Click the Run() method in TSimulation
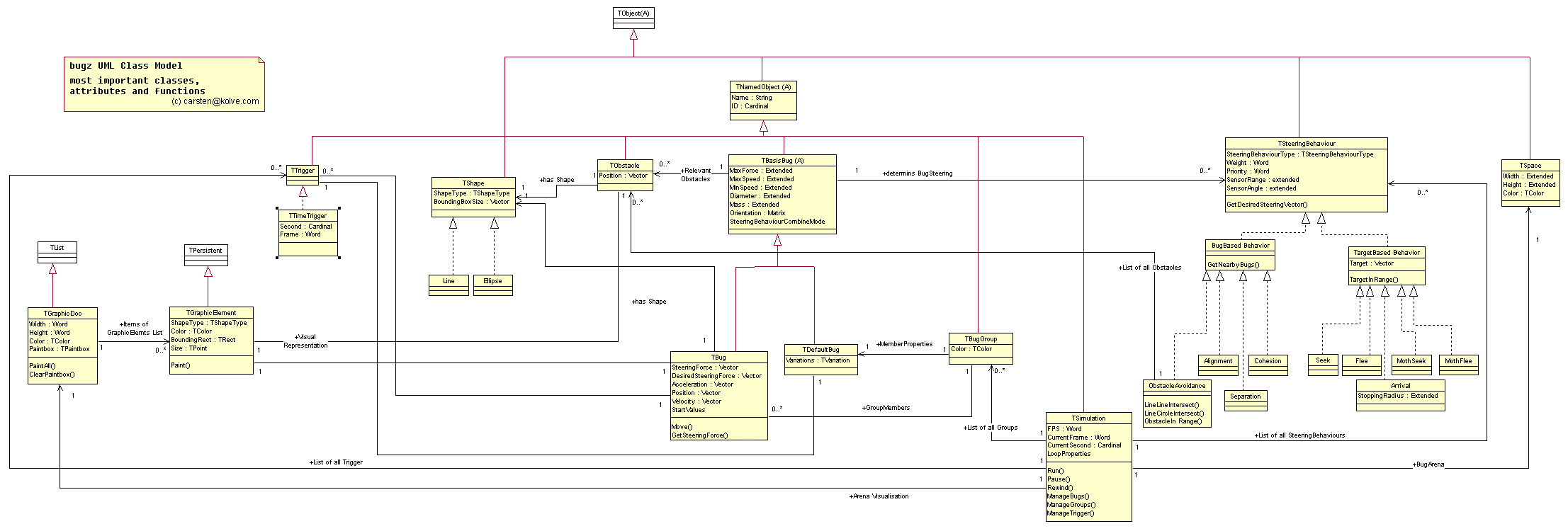Screen dimensions: 1568x531 pos(1055,471)
